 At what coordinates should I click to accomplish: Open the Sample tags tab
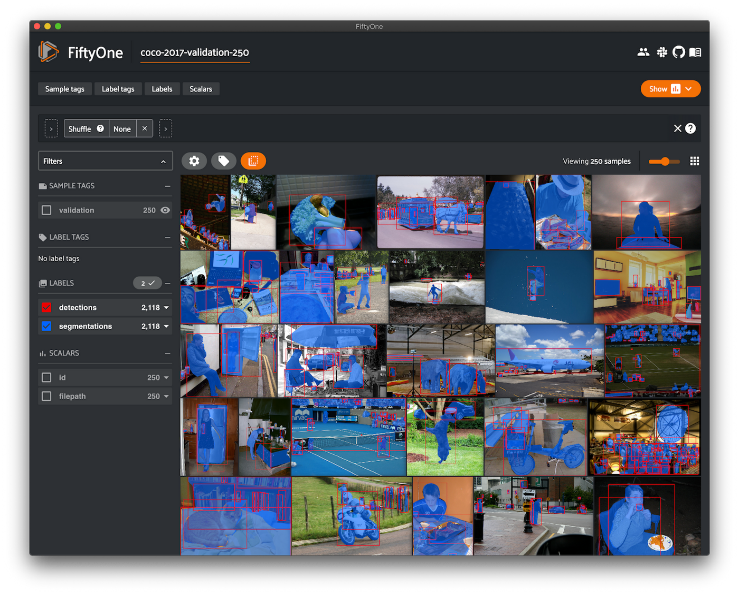[x=65, y=89]
